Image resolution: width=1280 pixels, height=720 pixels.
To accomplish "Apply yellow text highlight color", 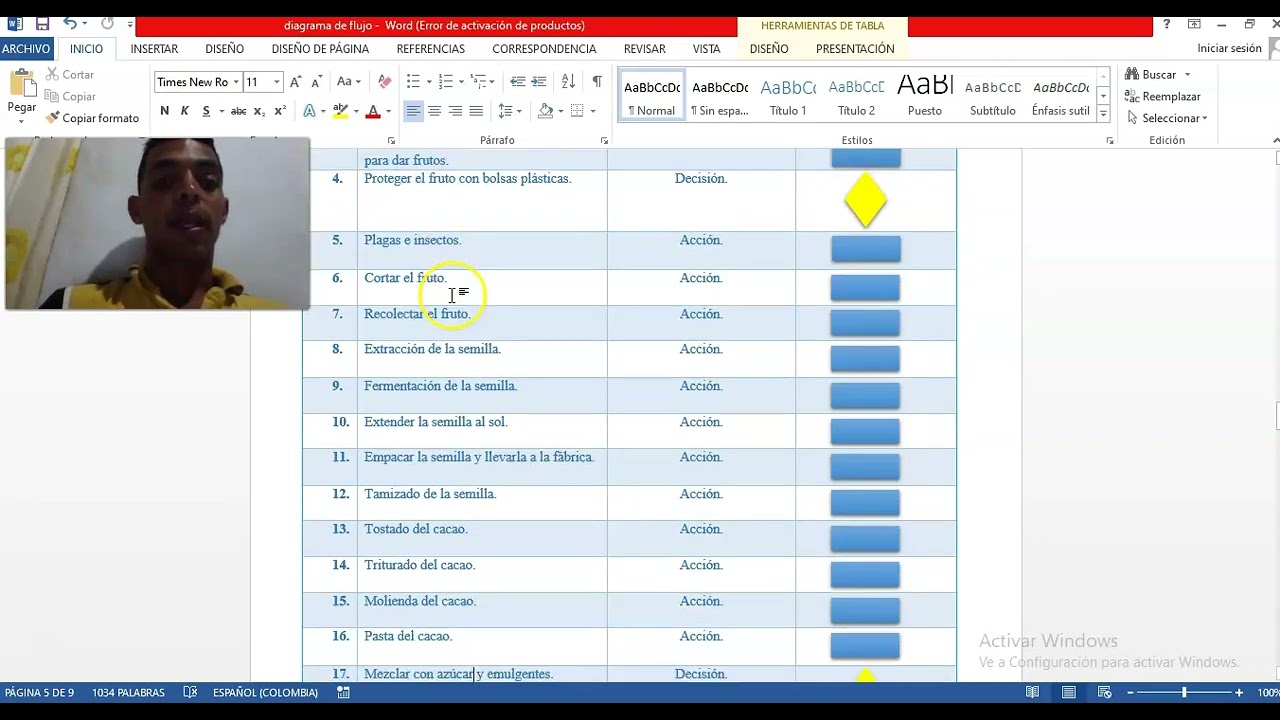I will click(340, 111).
